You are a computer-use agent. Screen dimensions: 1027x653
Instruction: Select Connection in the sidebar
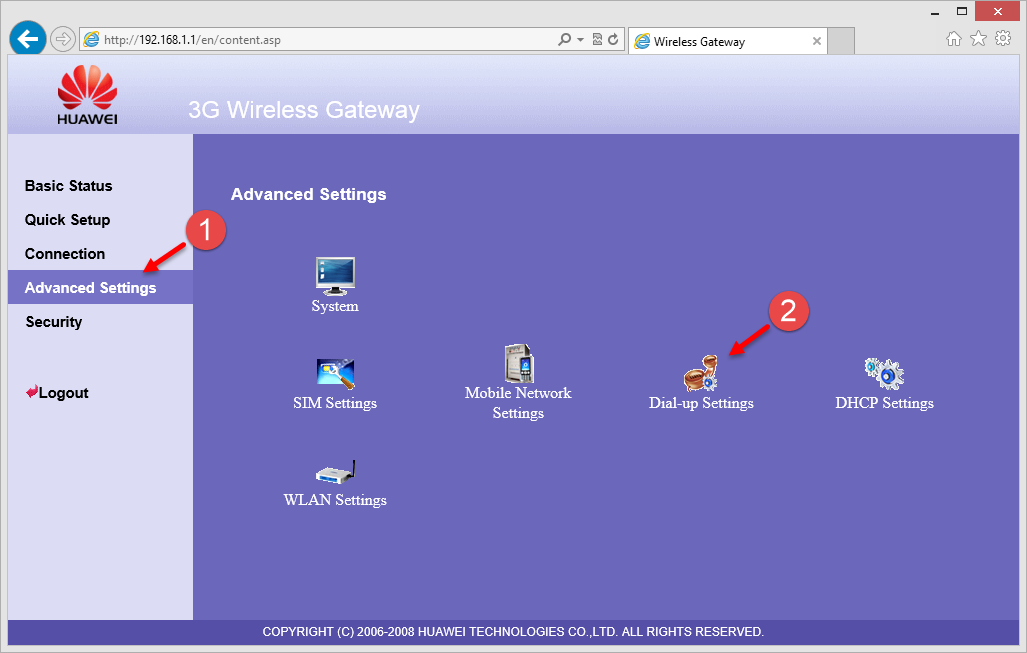(x=65, y=254)
